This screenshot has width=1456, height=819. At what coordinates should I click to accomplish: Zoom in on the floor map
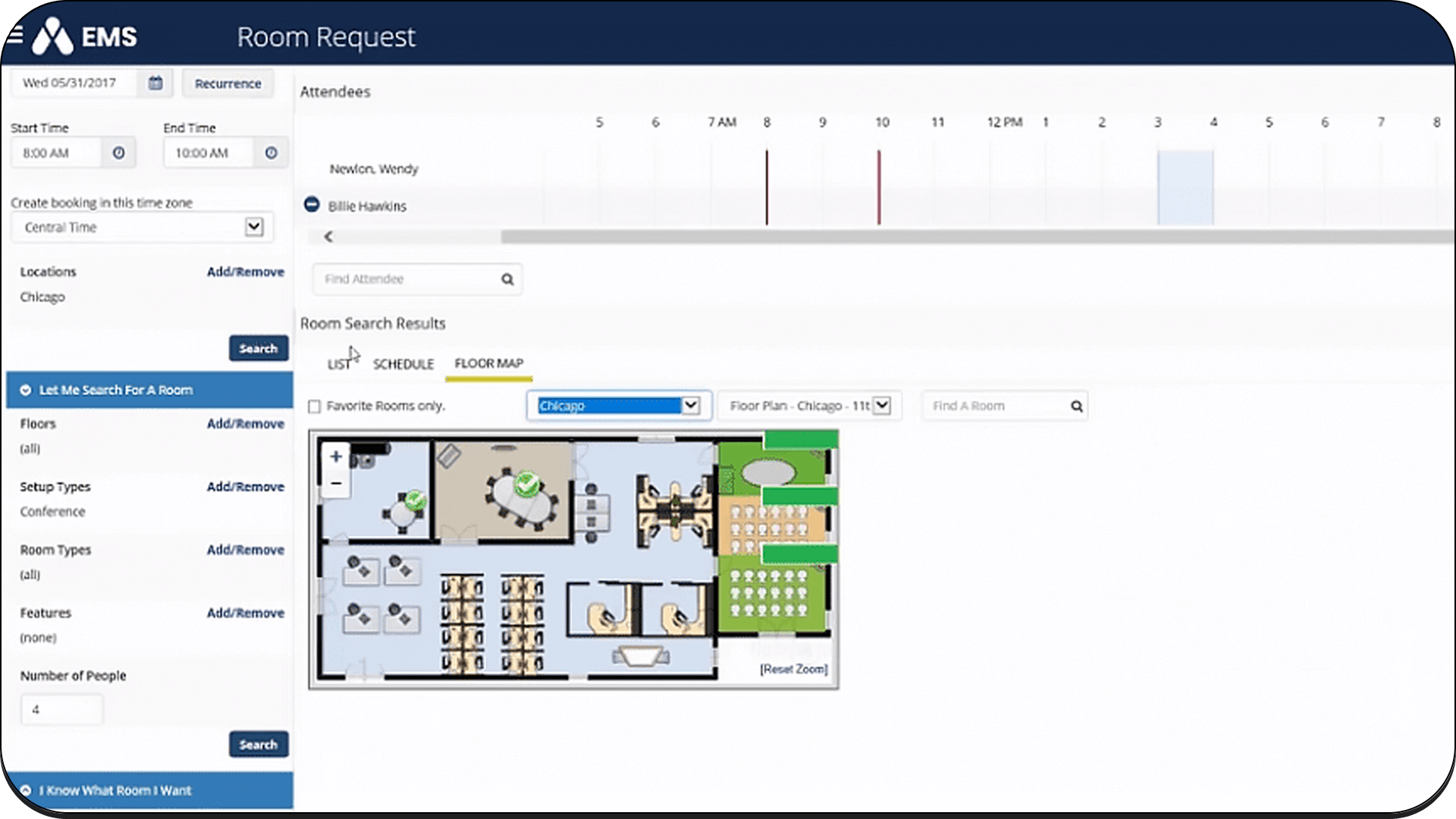pos(335,457)
